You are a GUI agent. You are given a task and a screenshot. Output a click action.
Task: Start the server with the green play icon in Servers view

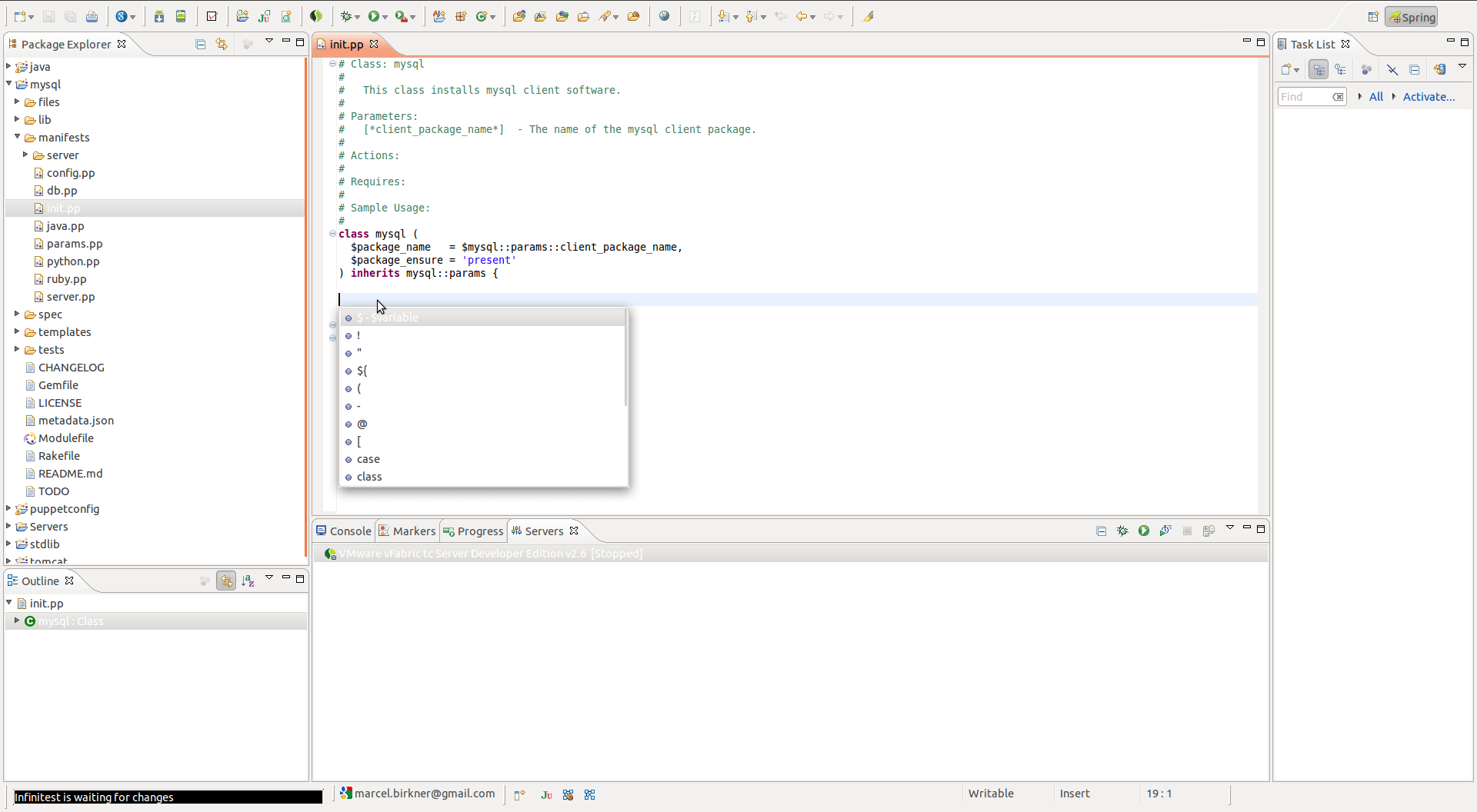click(1144, 531)
